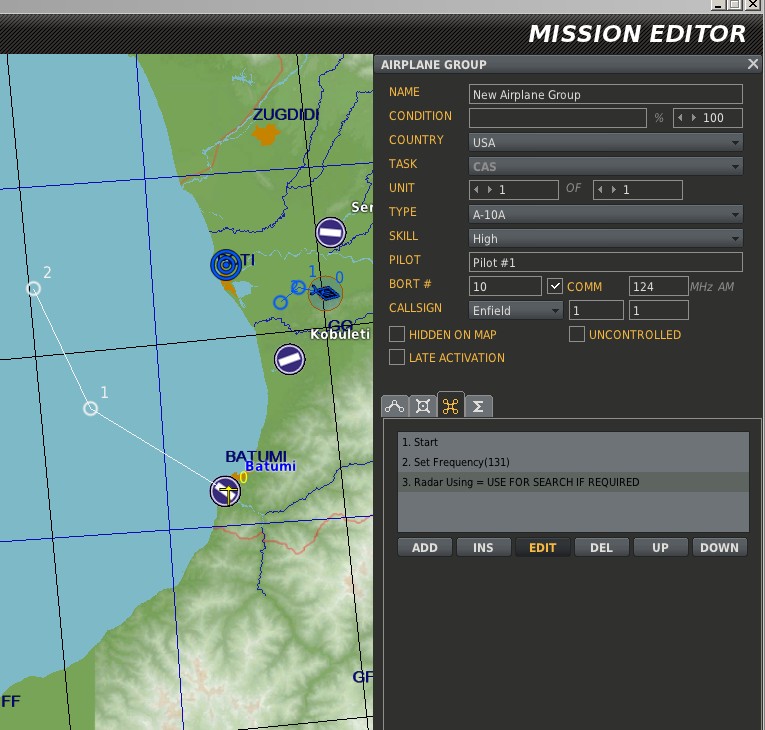Move action DOWN in list
The height and width of the screenshot is (730, 765).
[719, 548]
